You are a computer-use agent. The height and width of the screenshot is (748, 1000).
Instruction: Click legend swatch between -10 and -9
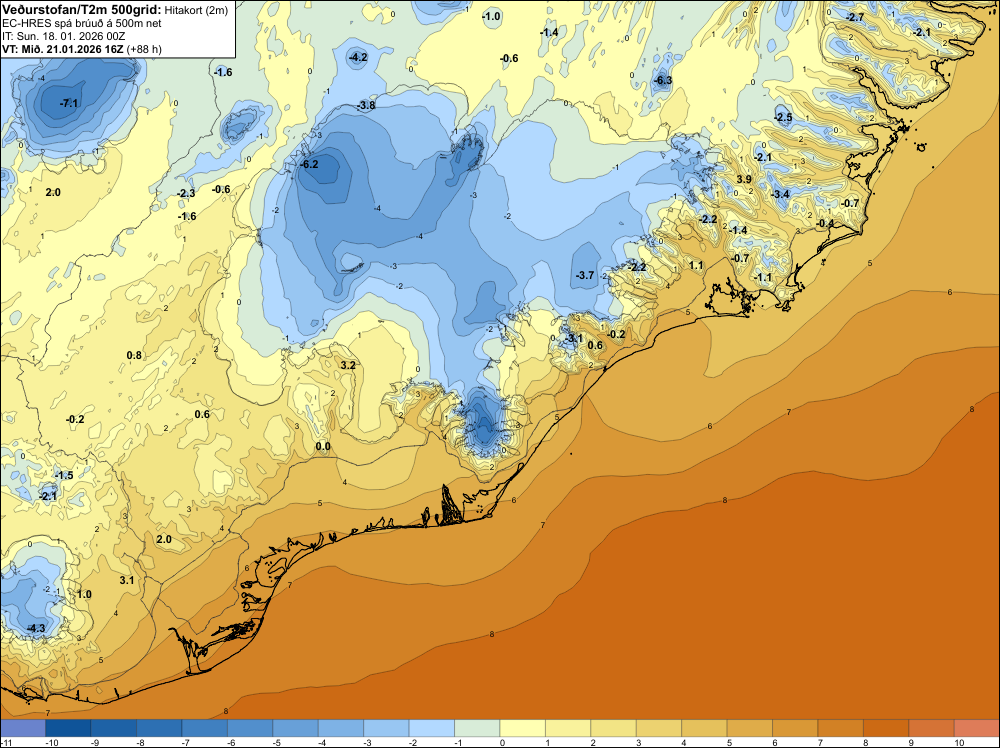[x=68, y=728]
